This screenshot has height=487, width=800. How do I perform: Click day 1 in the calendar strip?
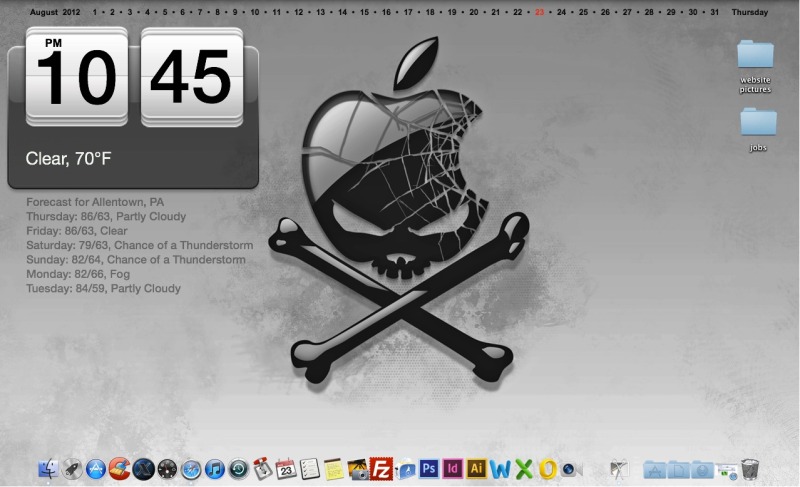94,12
